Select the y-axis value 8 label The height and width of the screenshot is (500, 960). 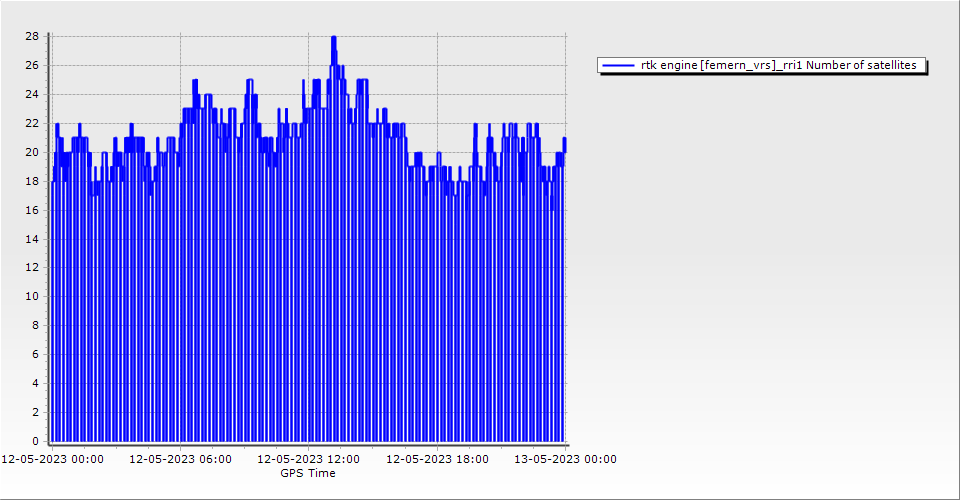point(36,326)
